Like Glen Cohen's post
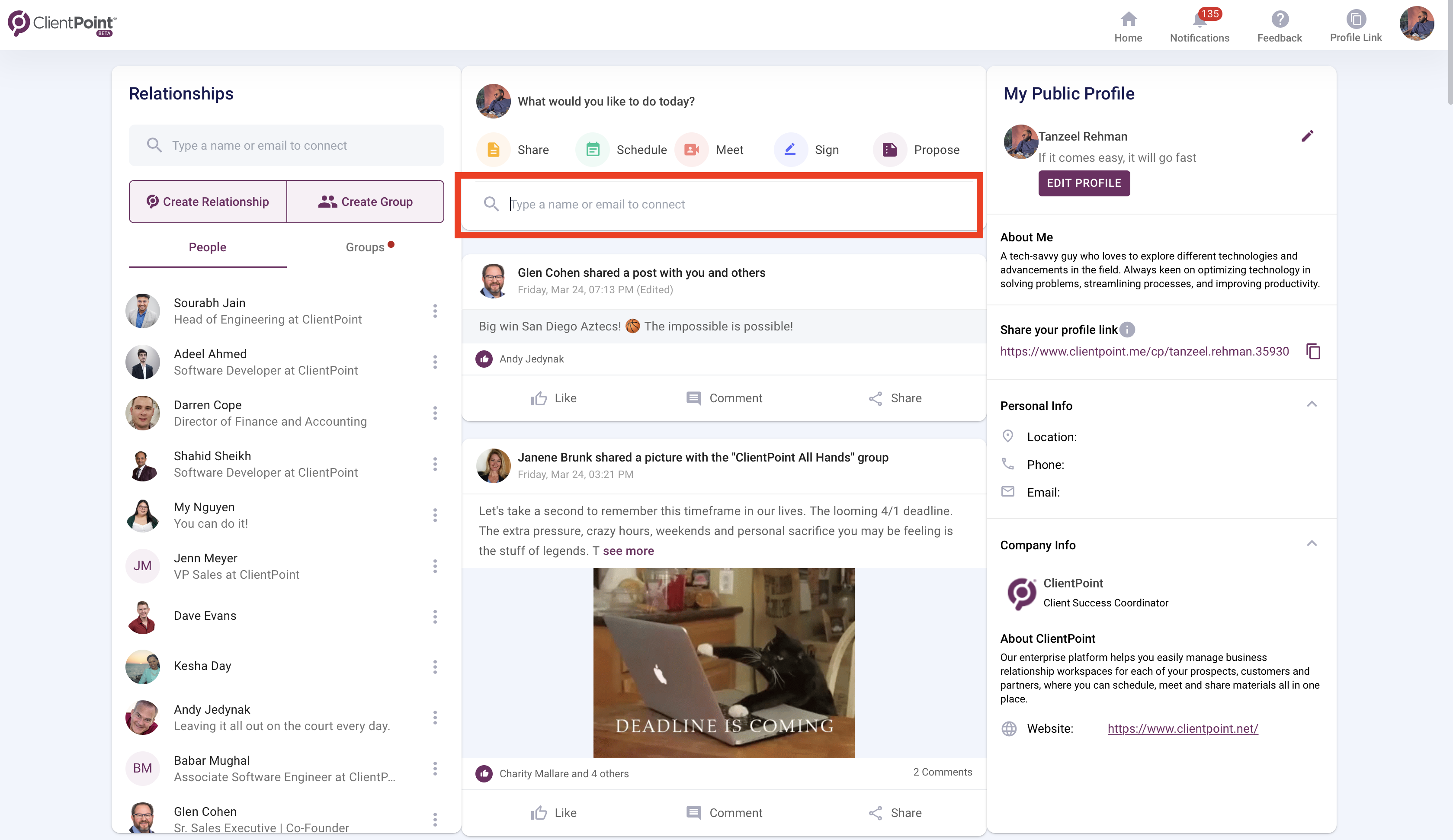 (x=553, y=398)
